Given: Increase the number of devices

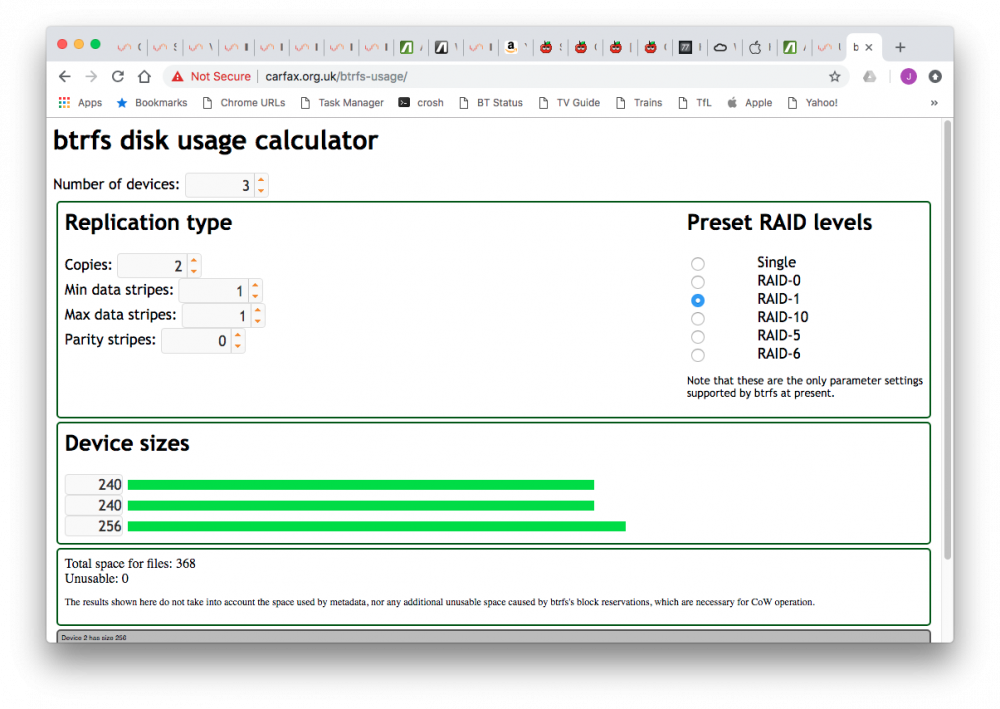Looking at the screenshot, I should (261, 180).
